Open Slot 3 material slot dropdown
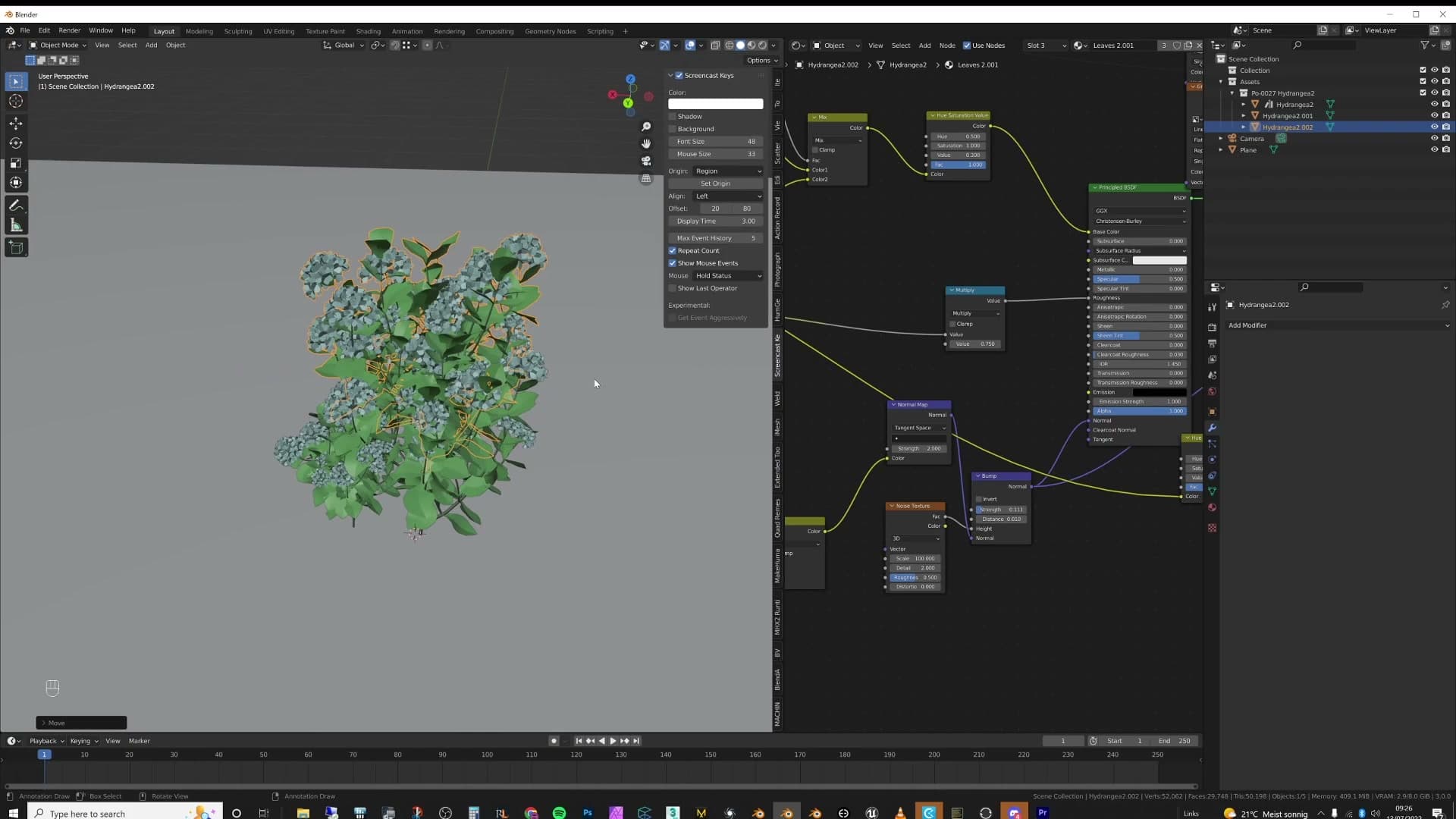This screenshot has height=819, width=1456. click(1045, 45)
